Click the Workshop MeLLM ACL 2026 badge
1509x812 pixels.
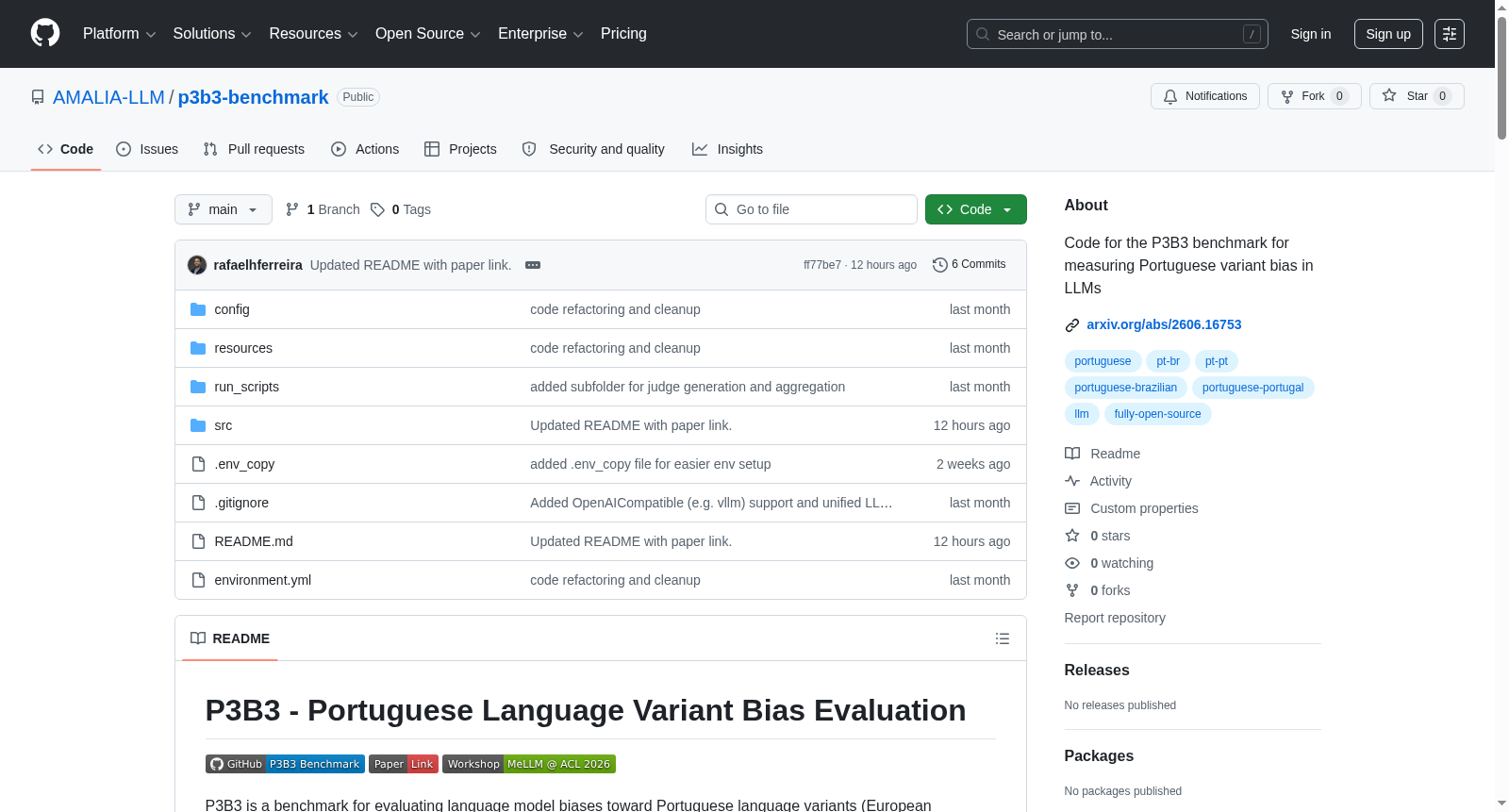point(529,764)
